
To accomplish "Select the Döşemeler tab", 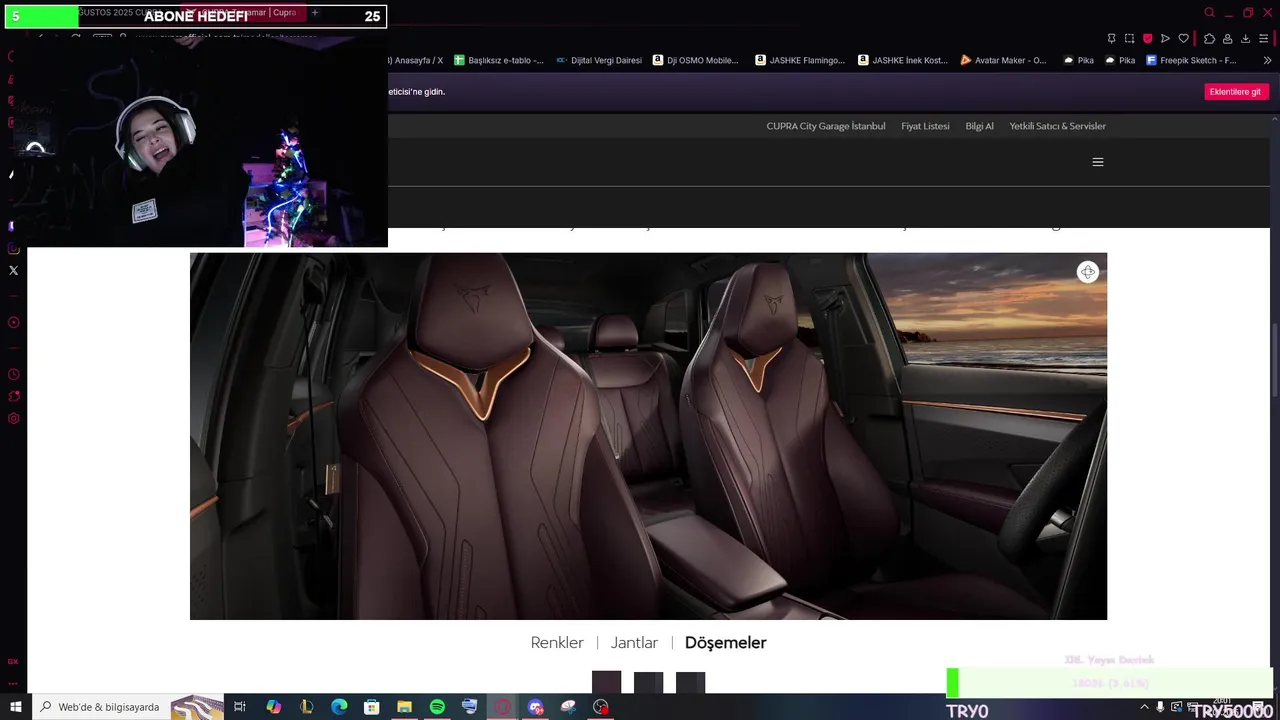I will [726, 643].
